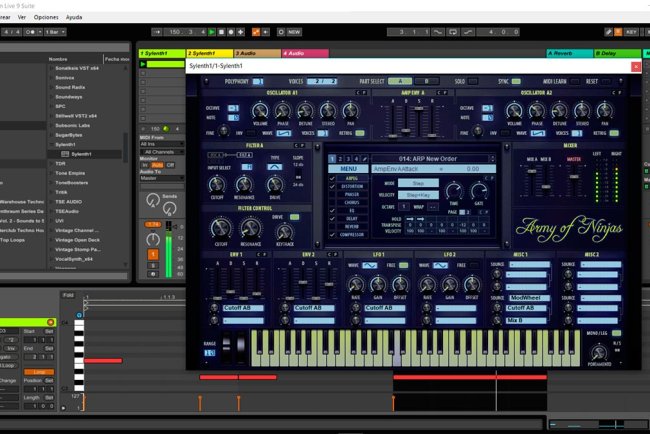Viewport: 650px width, 434px height.
Task: Set Monitor to Off
Action: click(170, 165)
